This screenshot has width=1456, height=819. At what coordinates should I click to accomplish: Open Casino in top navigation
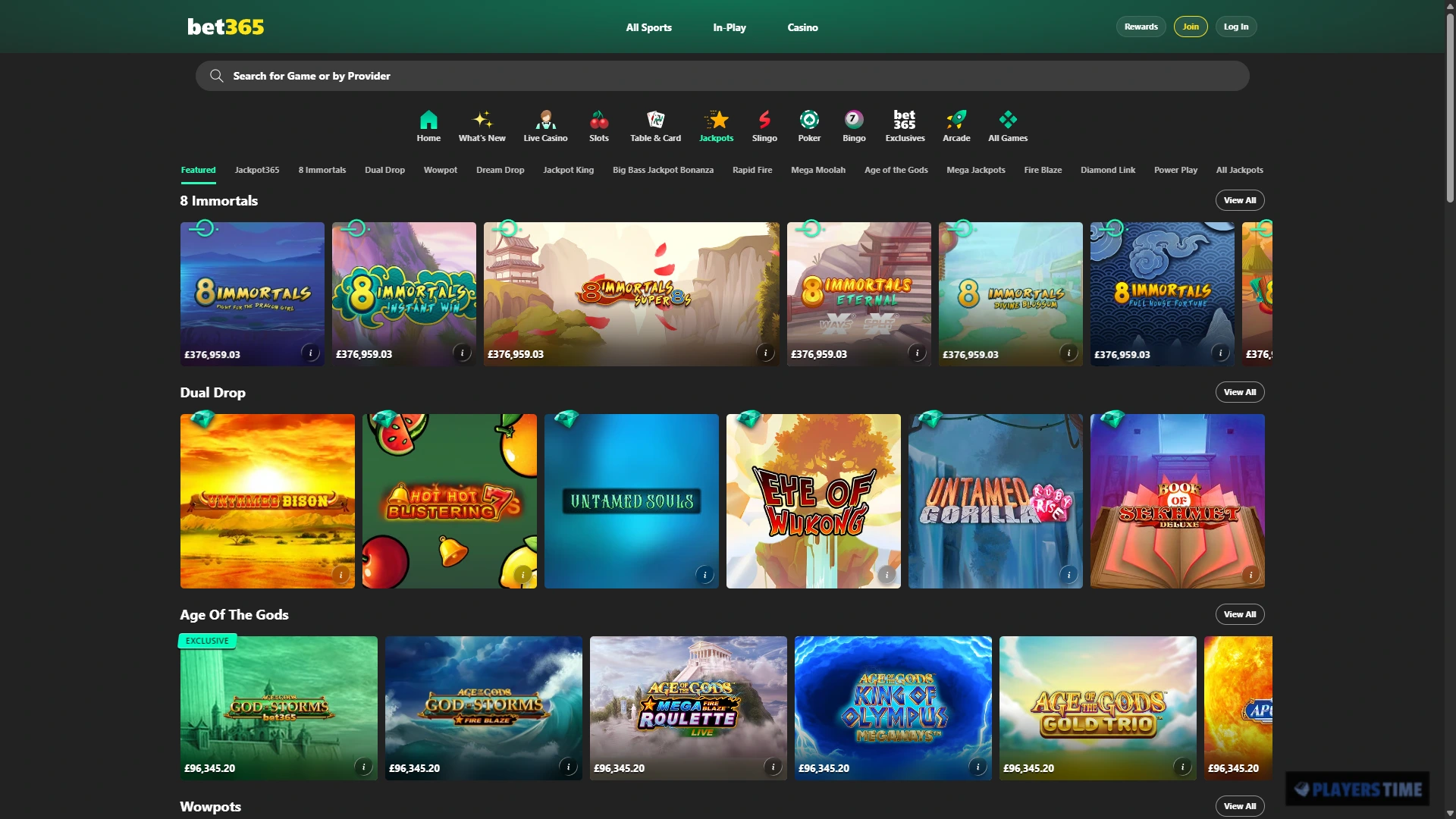[802, 27]
